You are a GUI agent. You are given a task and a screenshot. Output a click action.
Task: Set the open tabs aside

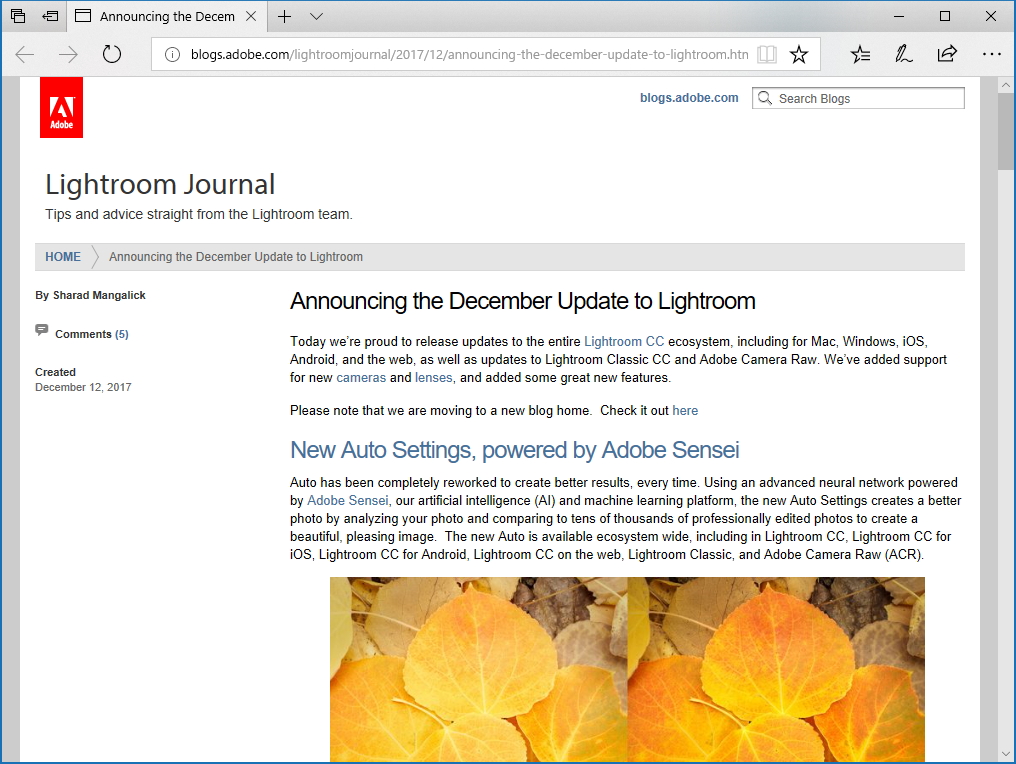[50, 16]
